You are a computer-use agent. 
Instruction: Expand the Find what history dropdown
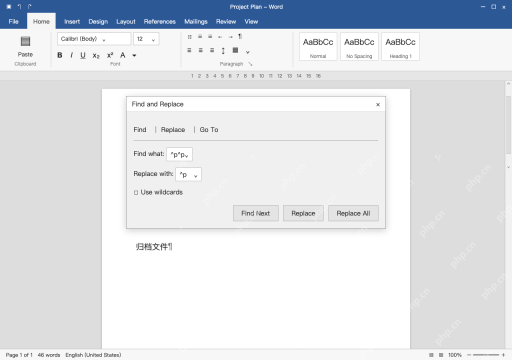click(187, 156)
